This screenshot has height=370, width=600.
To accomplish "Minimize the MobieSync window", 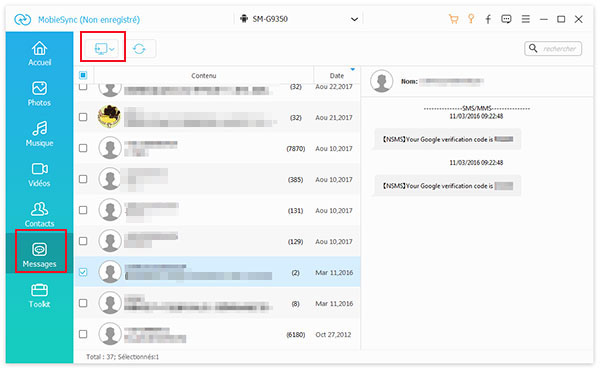I will point(544,19).
